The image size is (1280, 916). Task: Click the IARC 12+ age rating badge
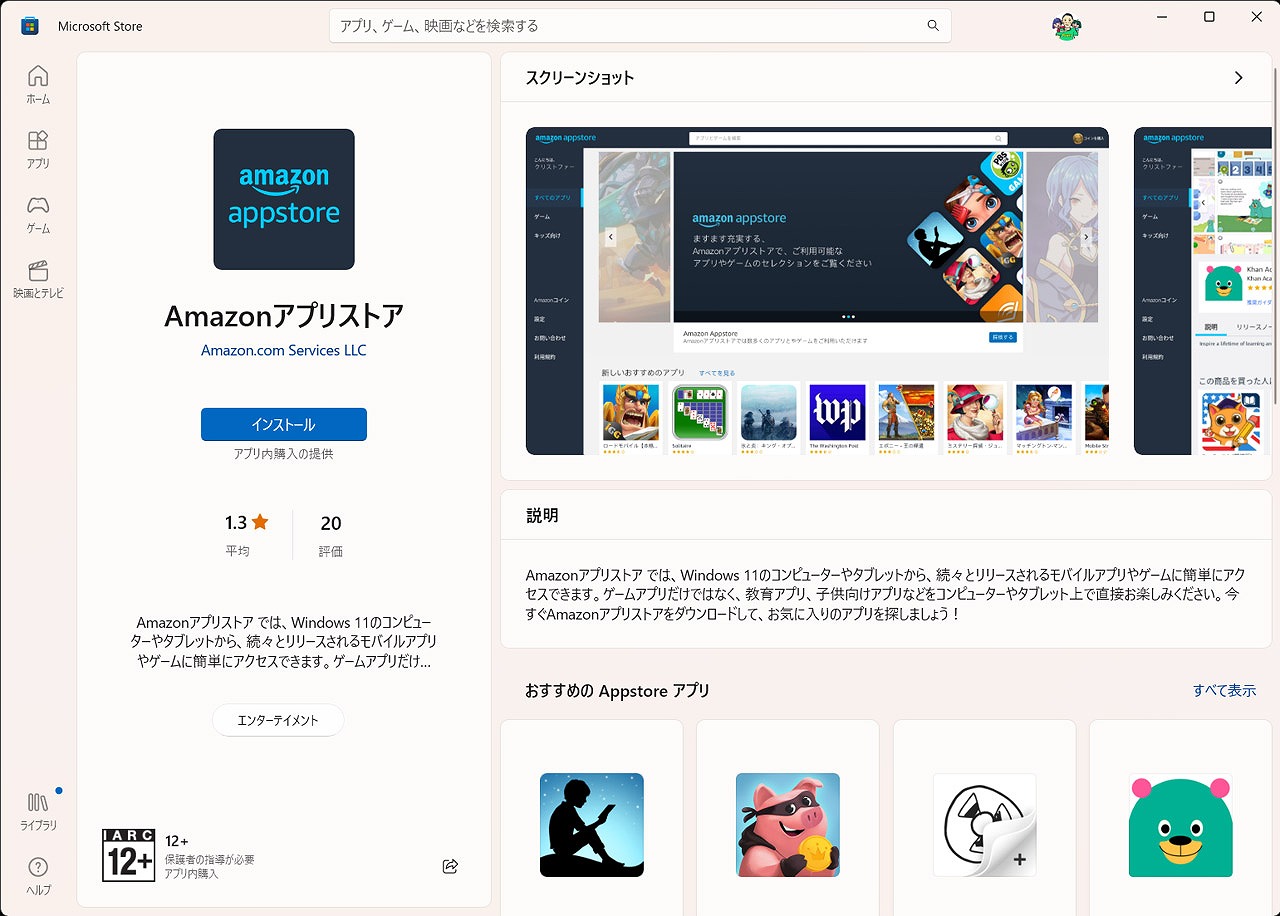pyautogui.click(x=128, y=853)
